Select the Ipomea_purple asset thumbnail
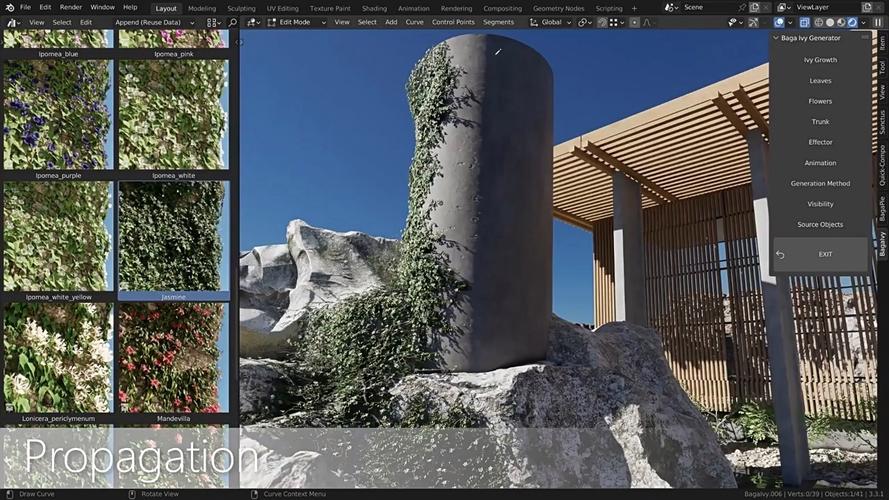Image resolution: width=889 pixels, height=500 pixels. (58, 115)
